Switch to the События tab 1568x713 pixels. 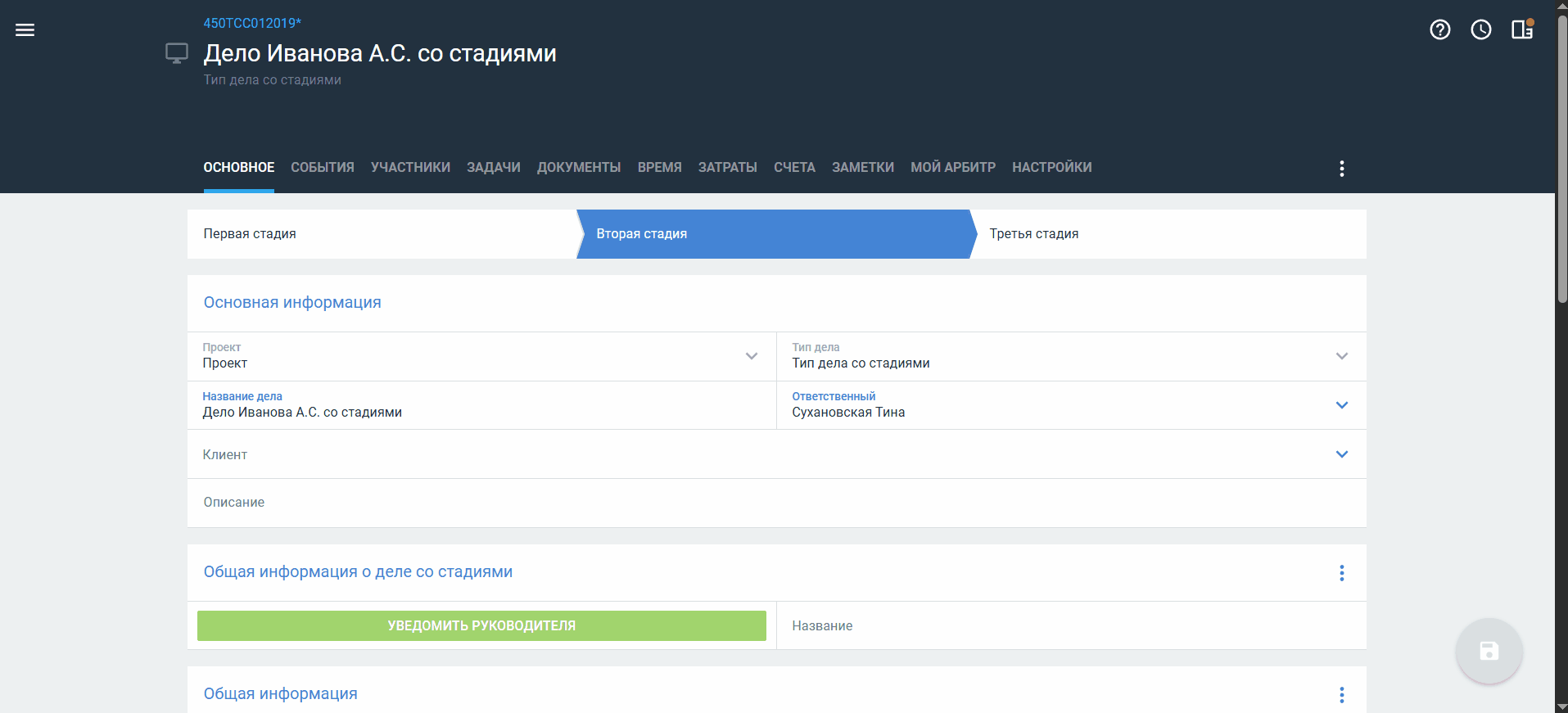323,168
